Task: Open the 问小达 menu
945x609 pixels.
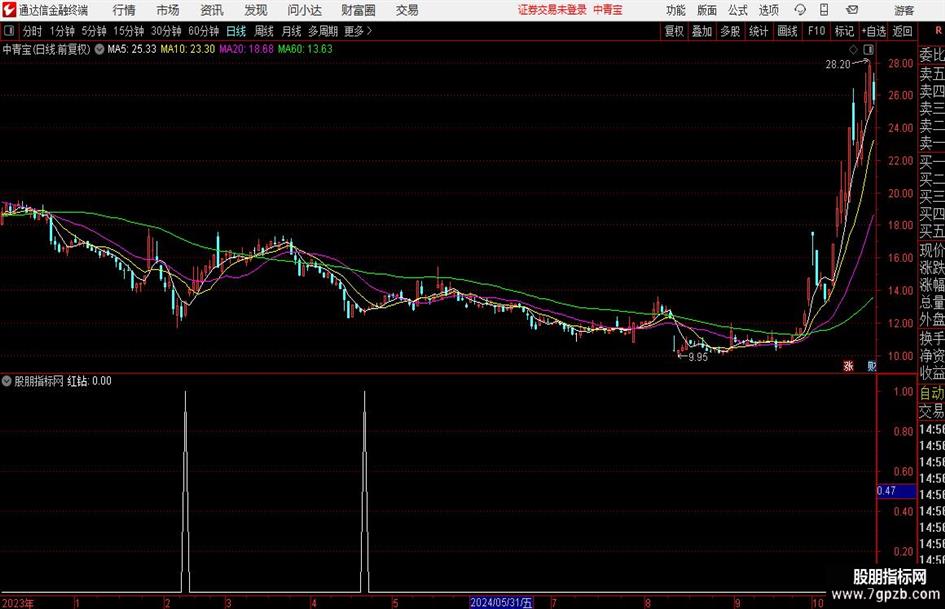Action: (x=304, y=10)
